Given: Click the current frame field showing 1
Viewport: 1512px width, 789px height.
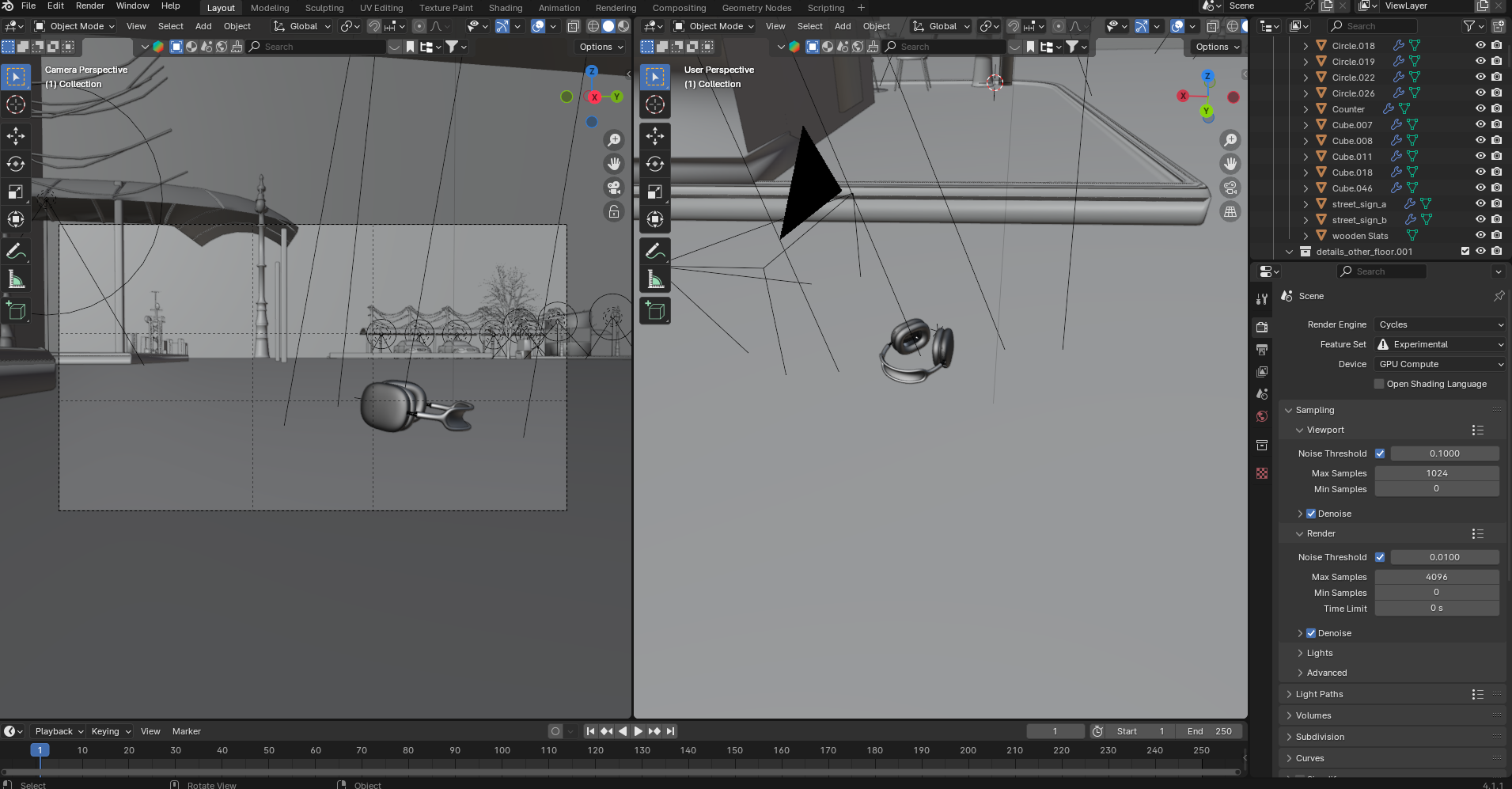Looking at the screenshot, I should (1055, 730).
